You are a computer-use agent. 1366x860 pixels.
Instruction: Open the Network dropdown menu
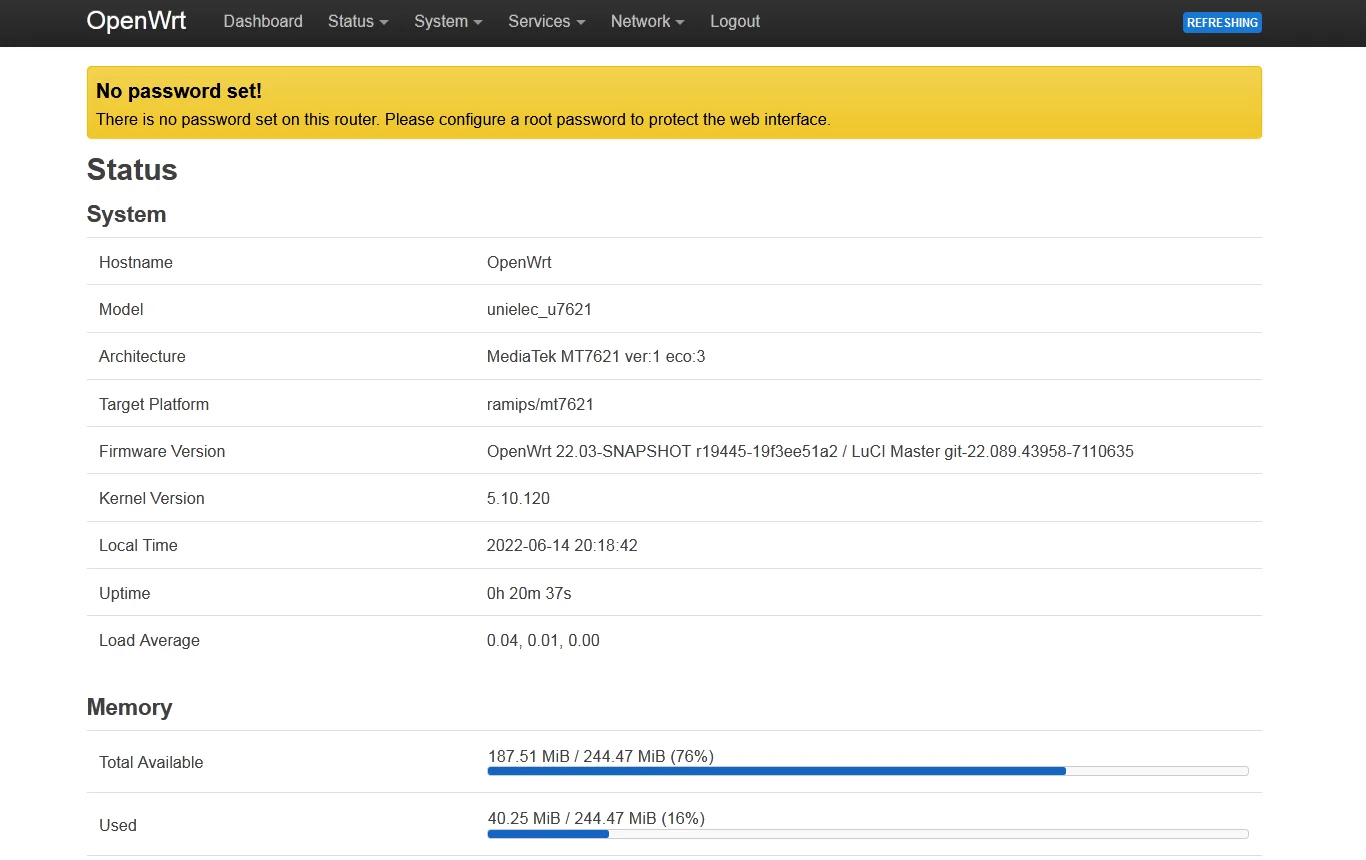tap(647, 21)
